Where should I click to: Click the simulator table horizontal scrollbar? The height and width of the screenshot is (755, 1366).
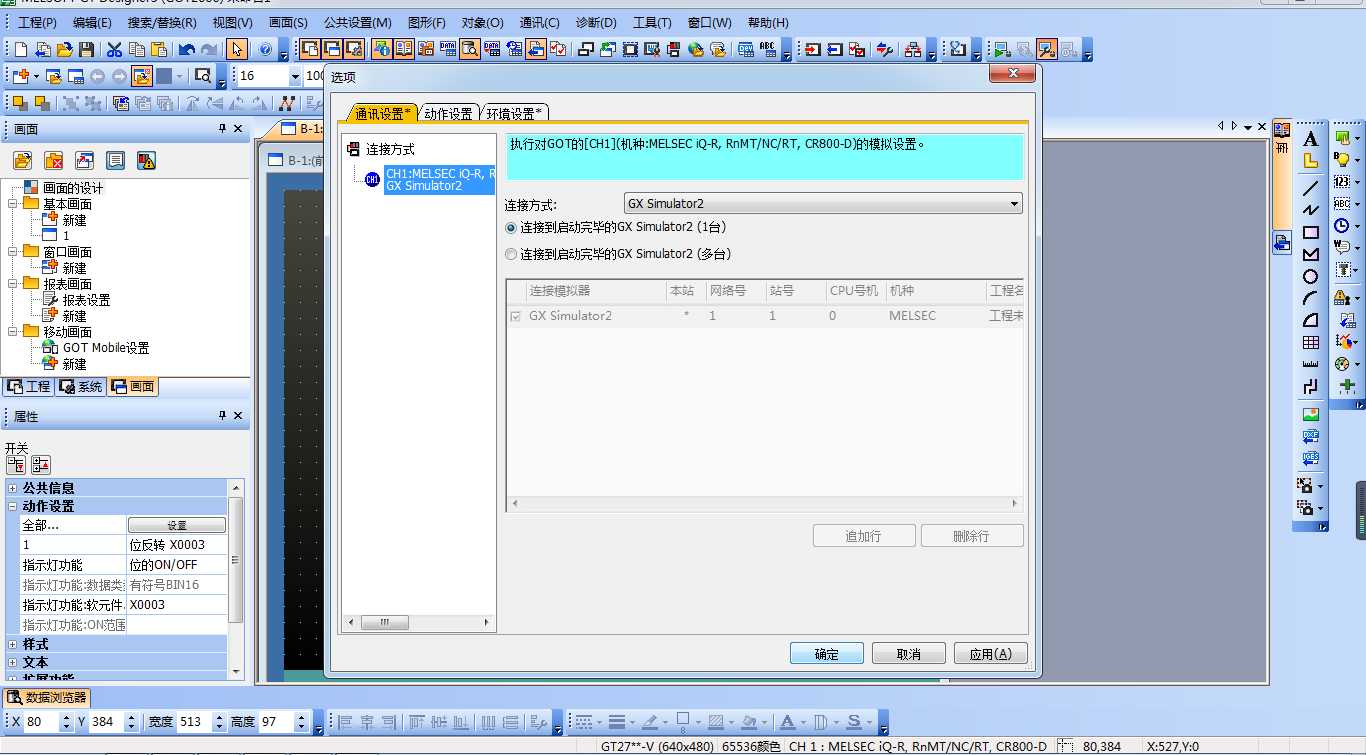(765, 504)
